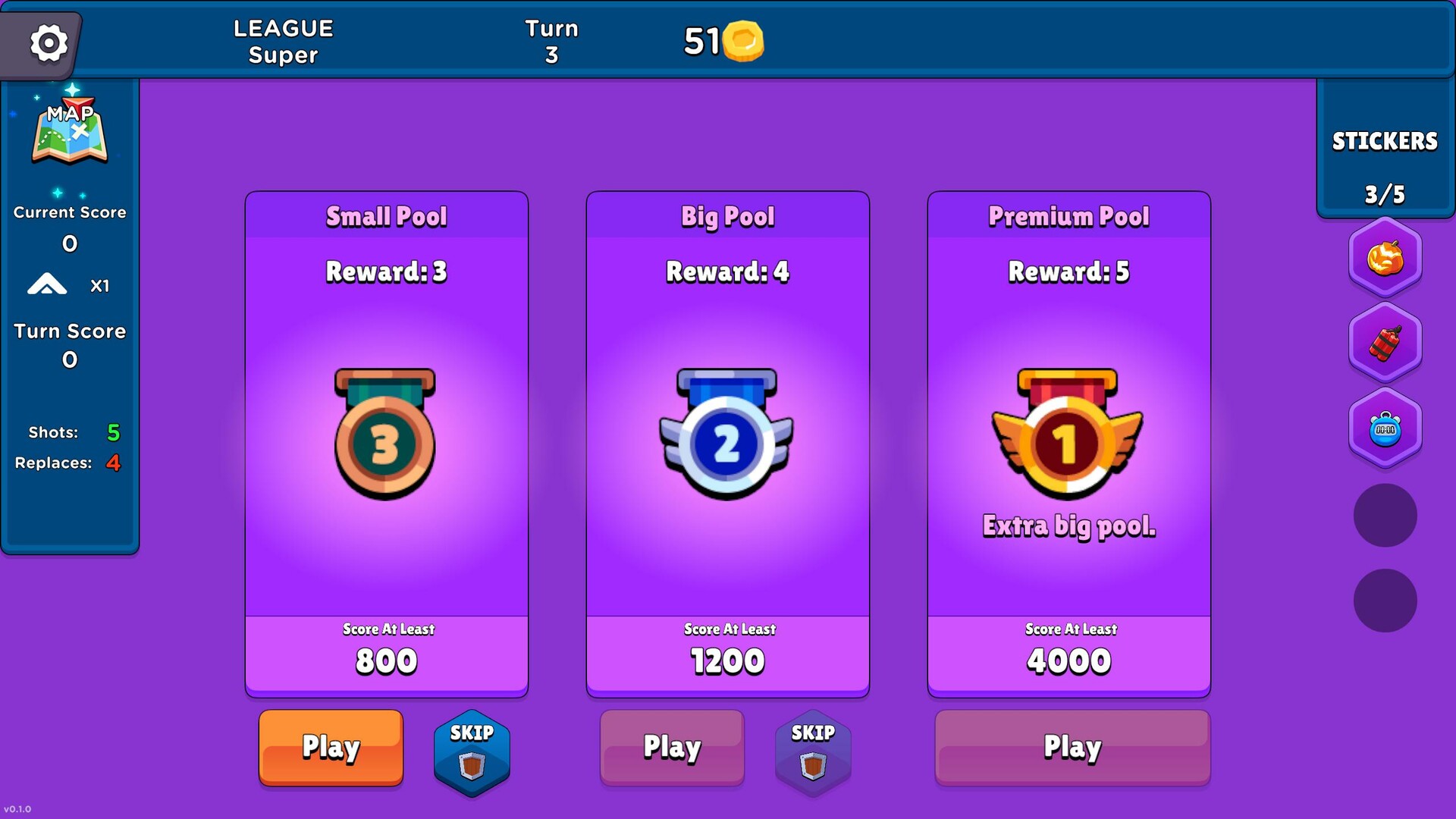Screen dimensions: 1456x819
Task: Click the bronze number 3 medal
Action: (x=385, y=434)
